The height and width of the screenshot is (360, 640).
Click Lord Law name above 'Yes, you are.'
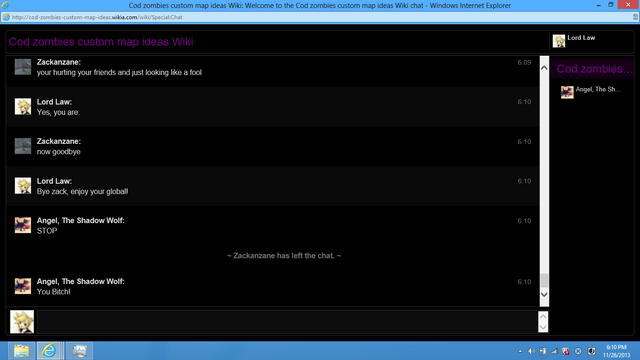(54, 102)
